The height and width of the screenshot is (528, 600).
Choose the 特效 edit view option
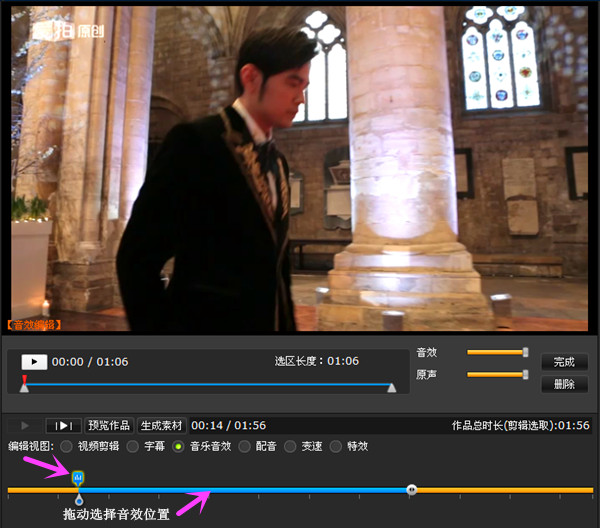click(336, 446)
